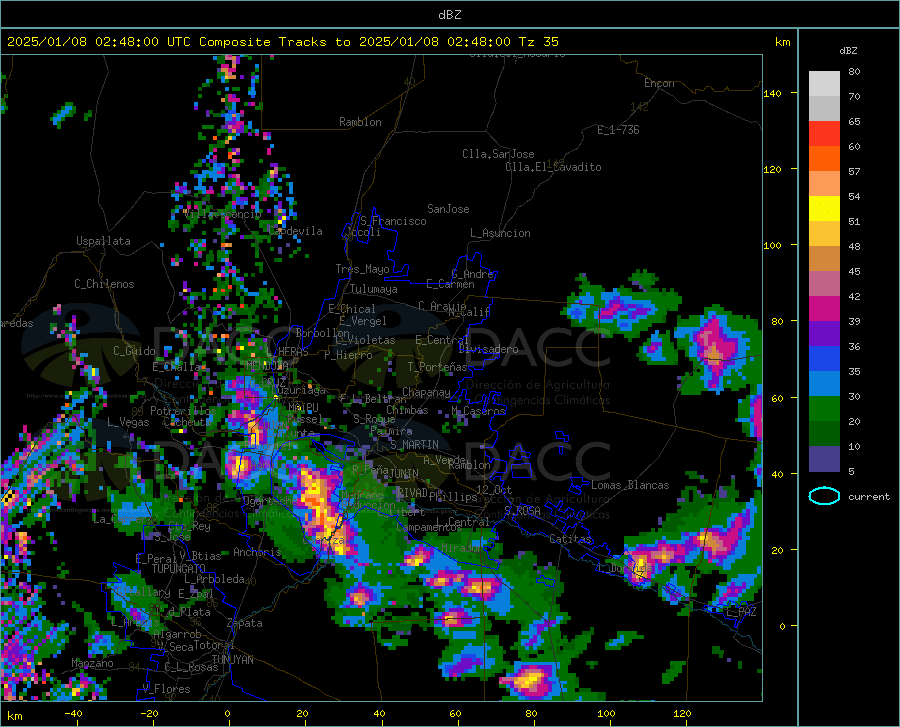The height and width of the screenshot is (727, 900).
Task: Click the 'Chapanay' map label
Action: click(x=426, y=392)
